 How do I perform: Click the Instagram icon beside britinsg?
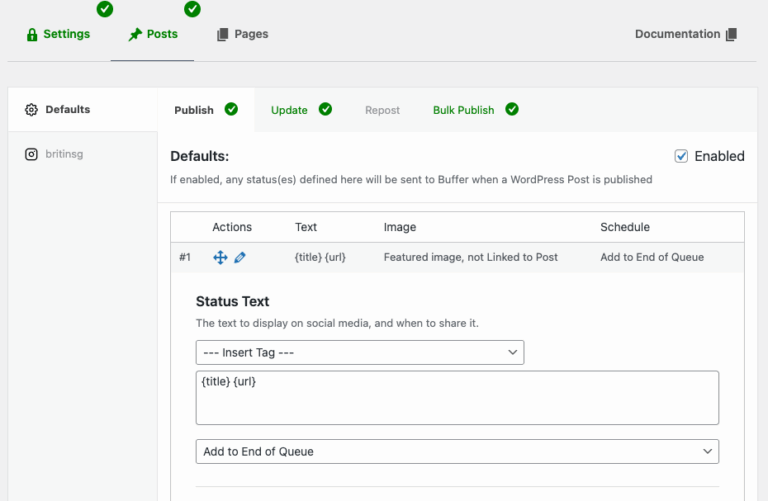pos(31,154)
